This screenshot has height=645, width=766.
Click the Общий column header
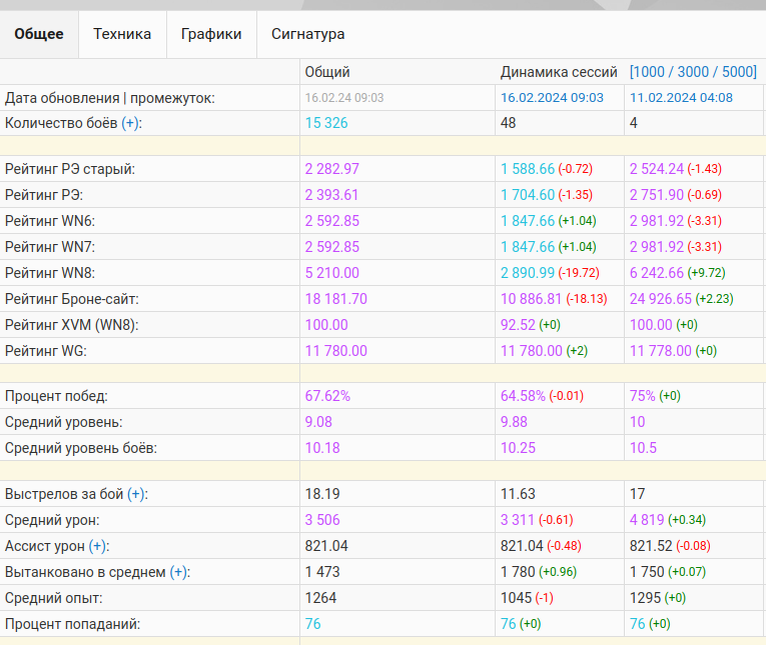click(x=327, y=72)
